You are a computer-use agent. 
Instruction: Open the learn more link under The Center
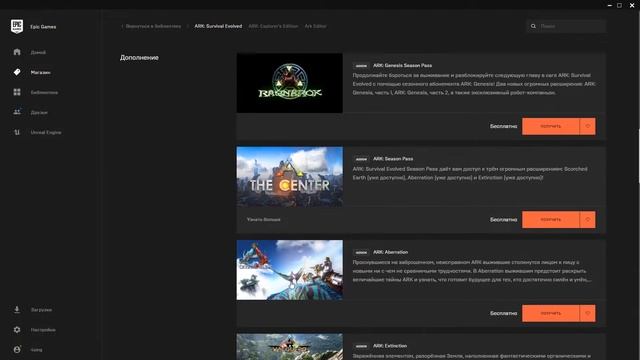pyautogui.click(x=263, y=220)
